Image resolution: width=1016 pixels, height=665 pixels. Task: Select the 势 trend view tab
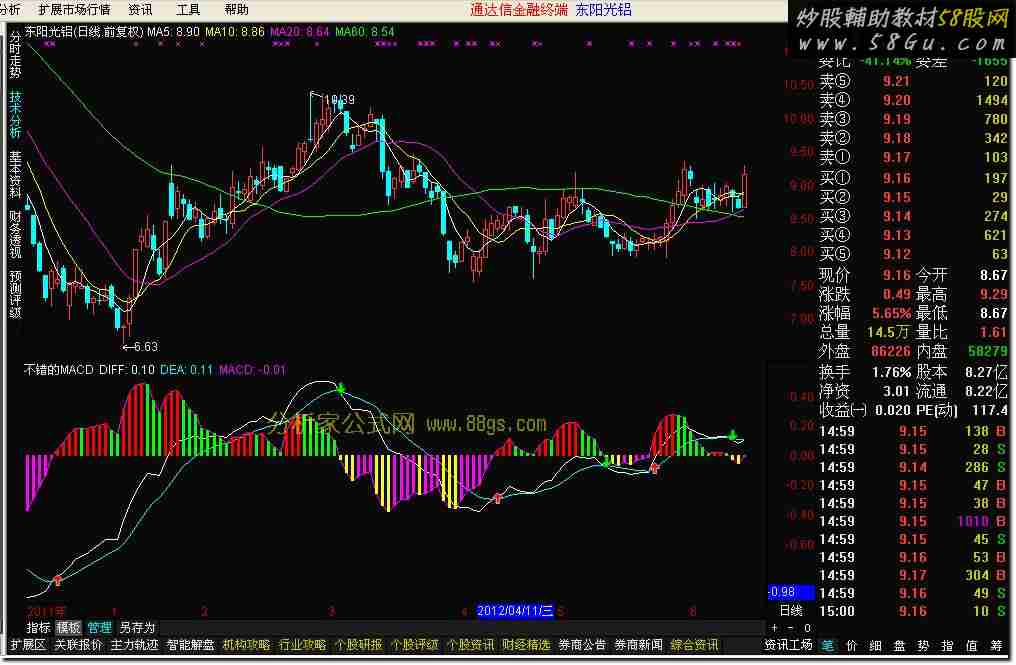pos(923,645)
